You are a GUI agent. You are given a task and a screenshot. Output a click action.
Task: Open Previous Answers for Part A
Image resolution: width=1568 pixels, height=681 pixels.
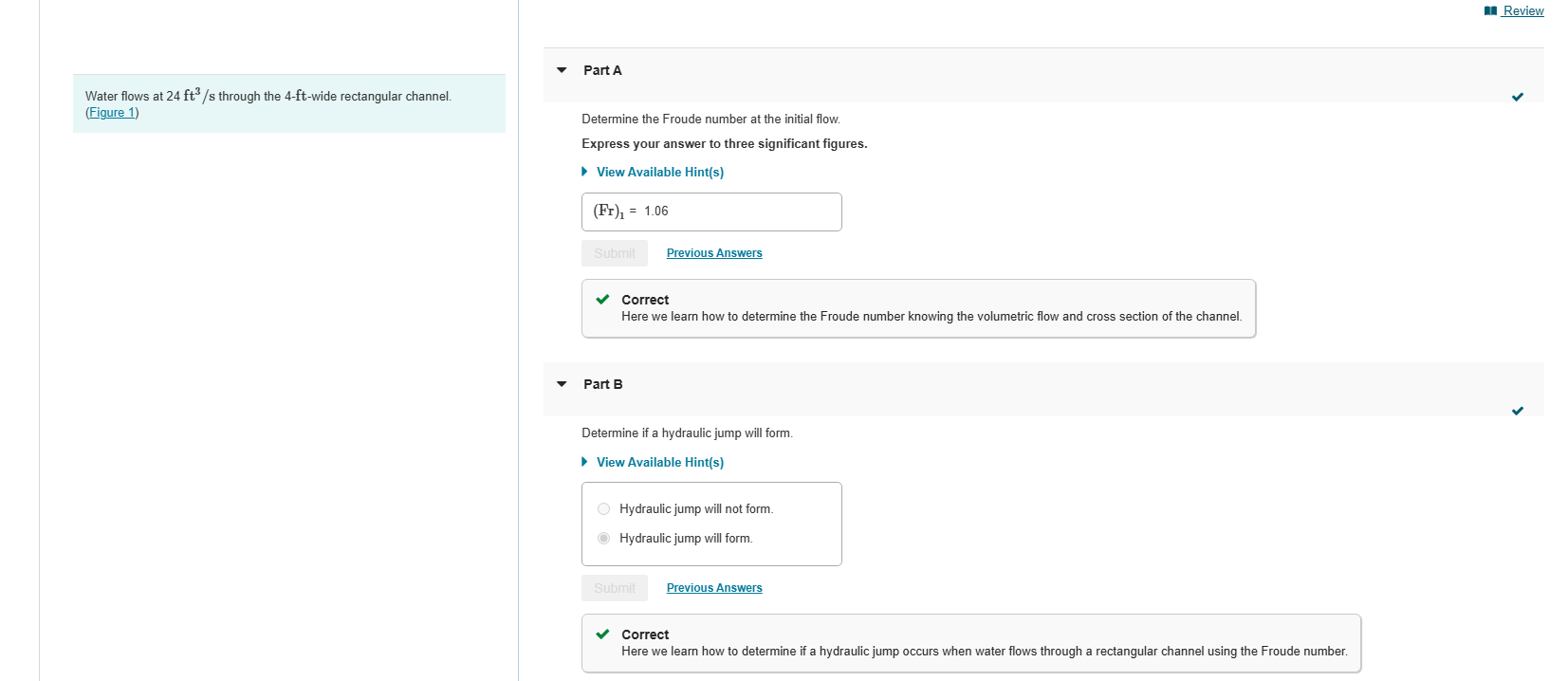pyautogui.click(x=714, y=253)
